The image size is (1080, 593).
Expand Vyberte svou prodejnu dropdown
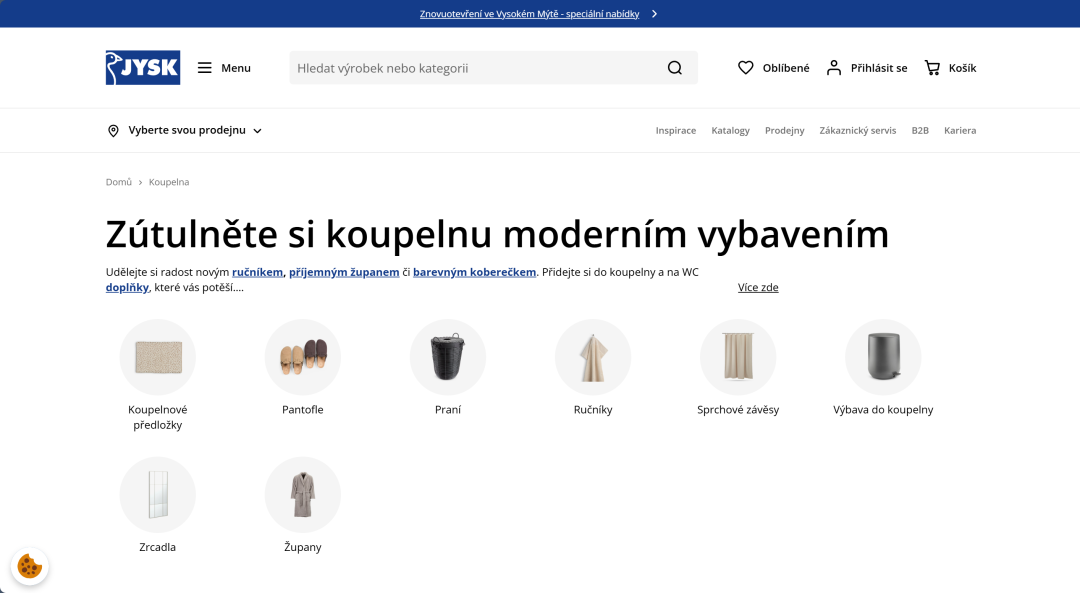(x=257, y=131)
